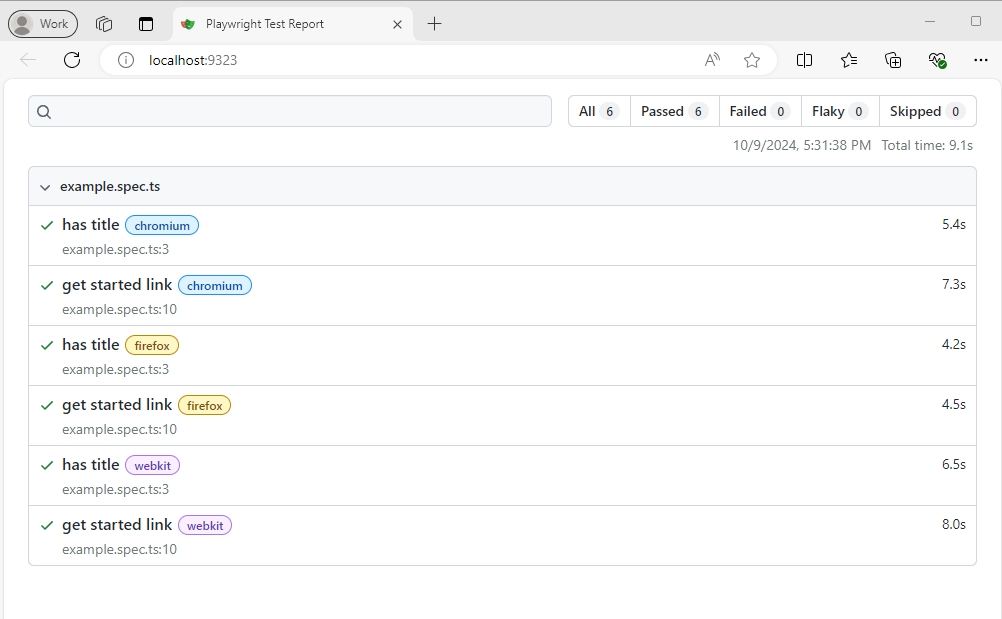Open a new browser tab
Screen dimensions: 1002x619
[x=434, y=24]
